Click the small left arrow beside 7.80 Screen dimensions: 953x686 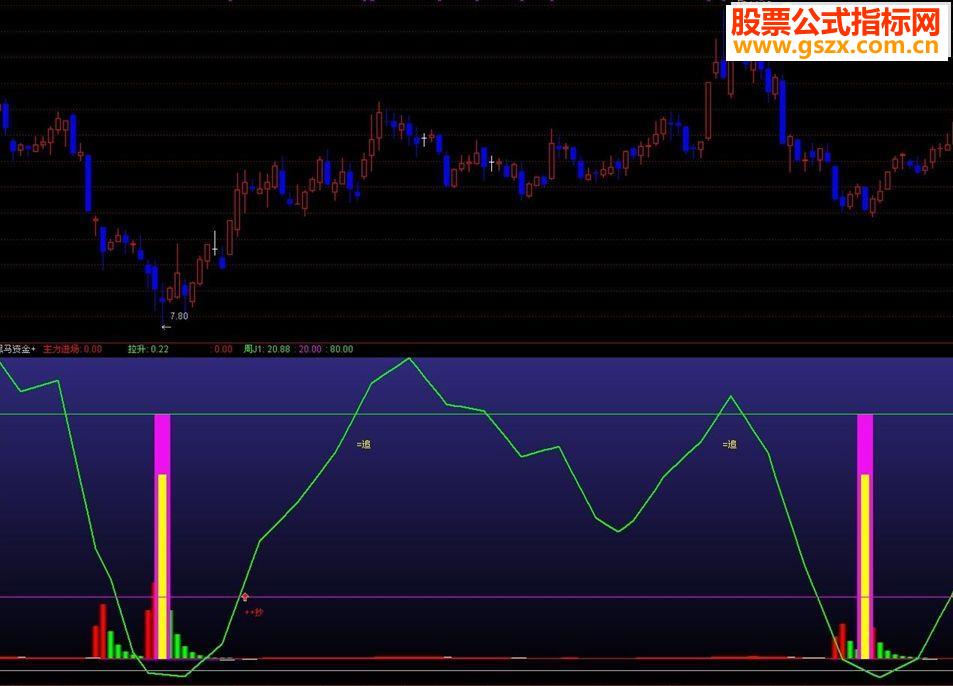(x=166, y=327)
